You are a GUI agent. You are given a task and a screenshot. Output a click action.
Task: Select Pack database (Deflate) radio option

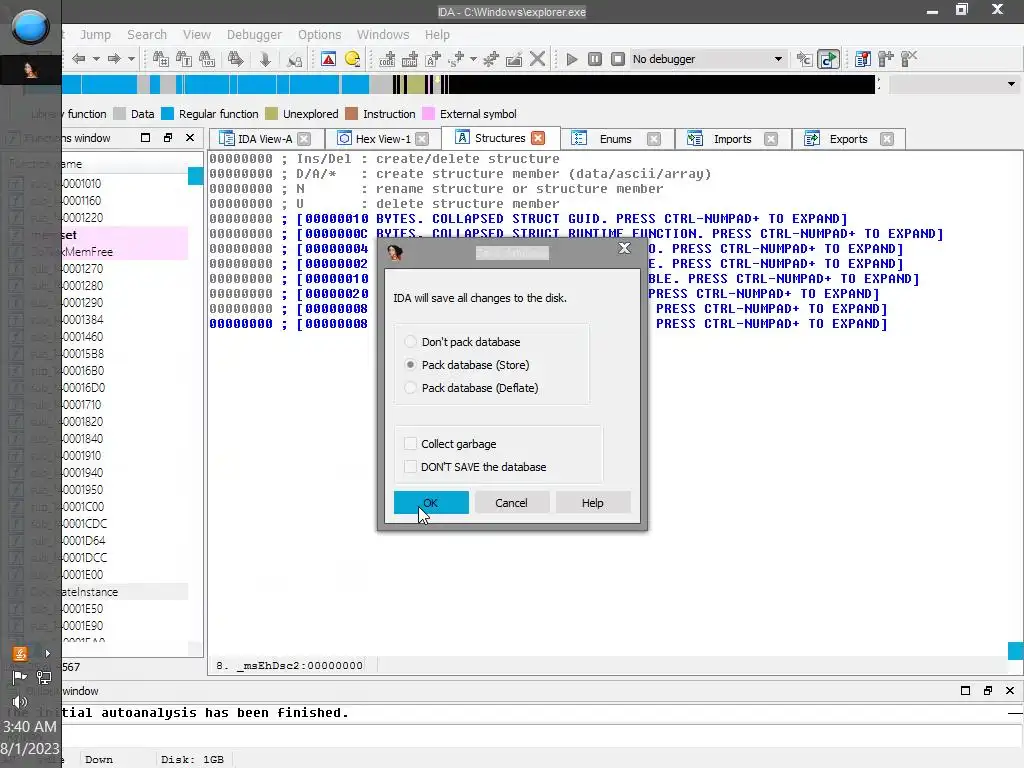click(410, 387)
